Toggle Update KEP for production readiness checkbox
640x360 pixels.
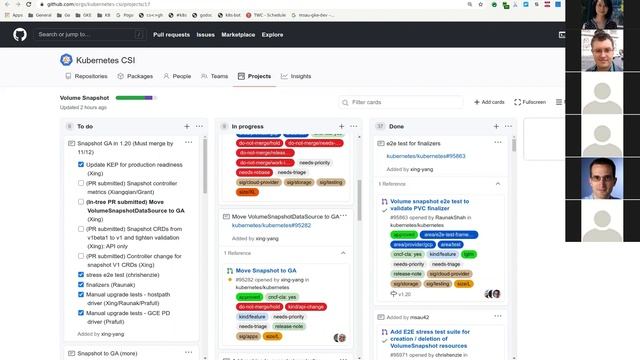pos(81,164)
